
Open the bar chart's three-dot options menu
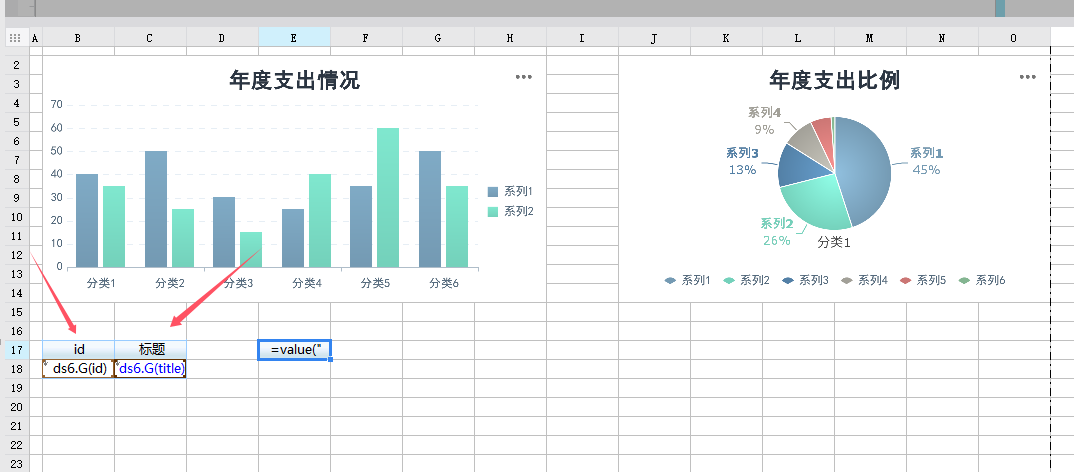tap(523, 77)
